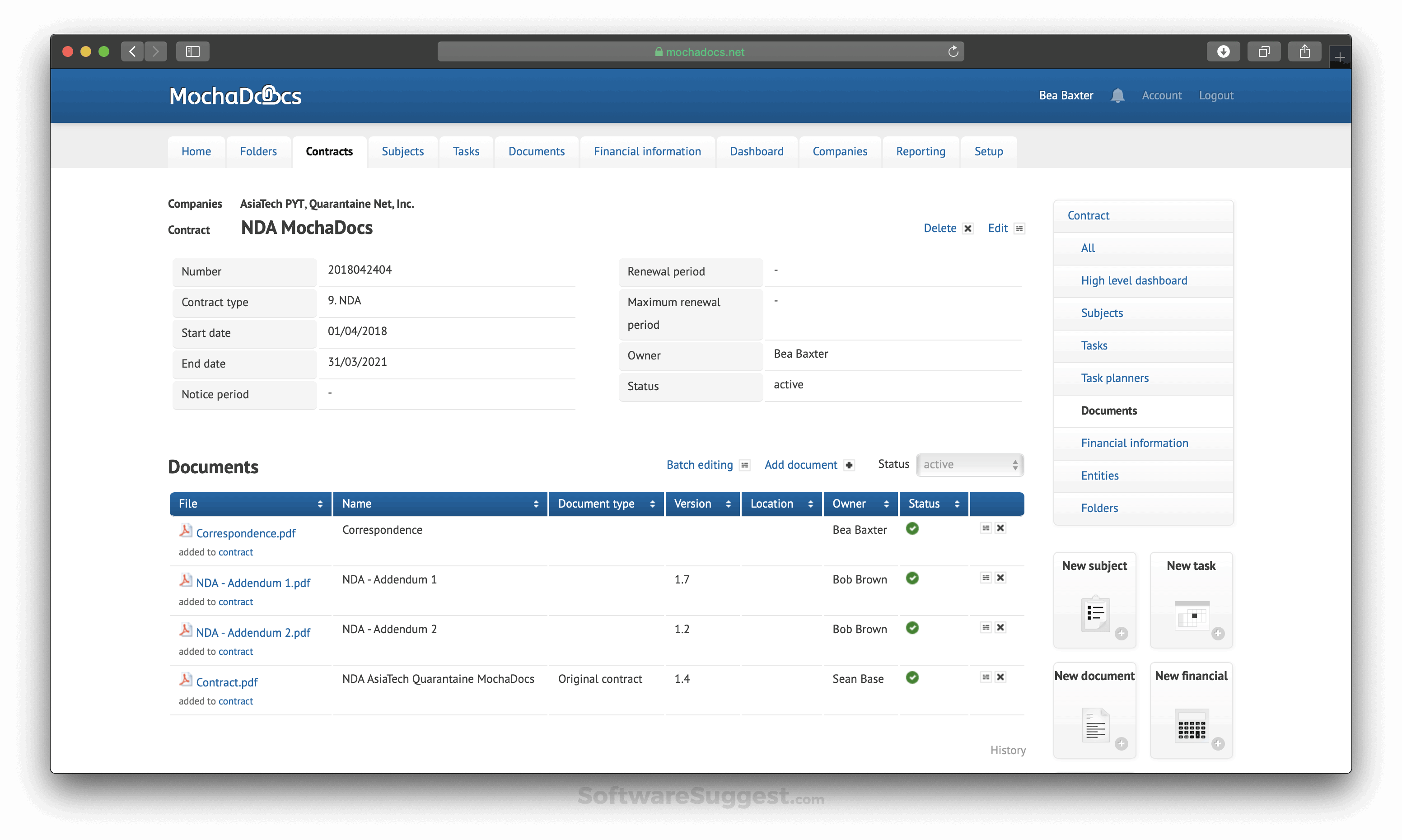1402x840 pixels.
Task: Click the browser share icon
Action: (x=1304, y=51)
